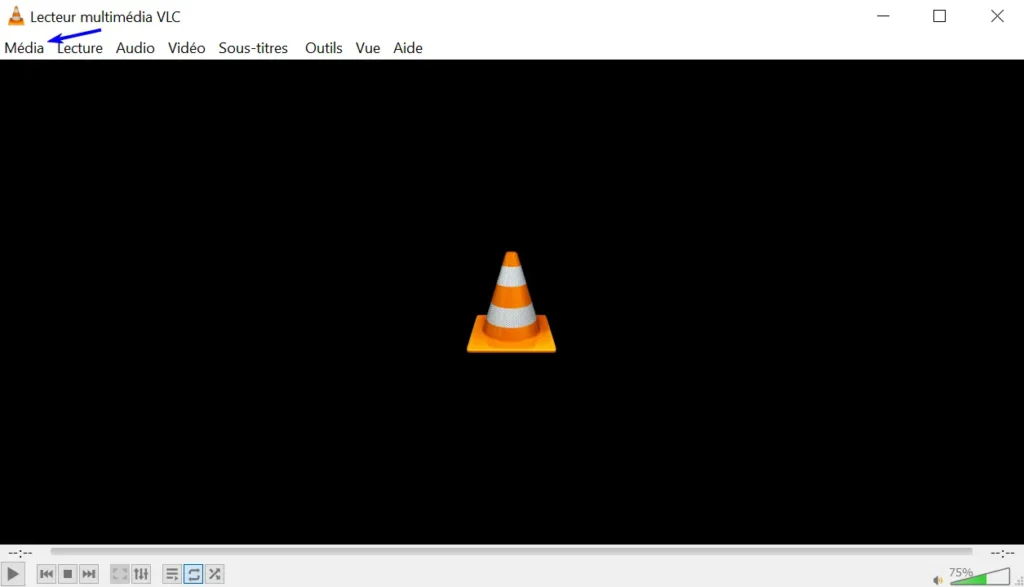
Task: Click the VLC cone icon in title bar
Action: 16,16
